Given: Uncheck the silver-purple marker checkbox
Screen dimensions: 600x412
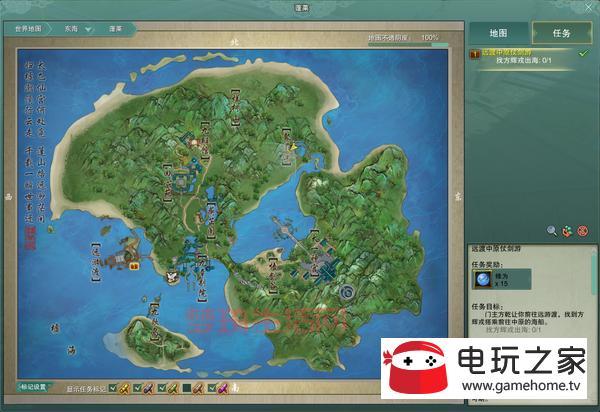Looking at the screenshot, I should tap(137, 388).
